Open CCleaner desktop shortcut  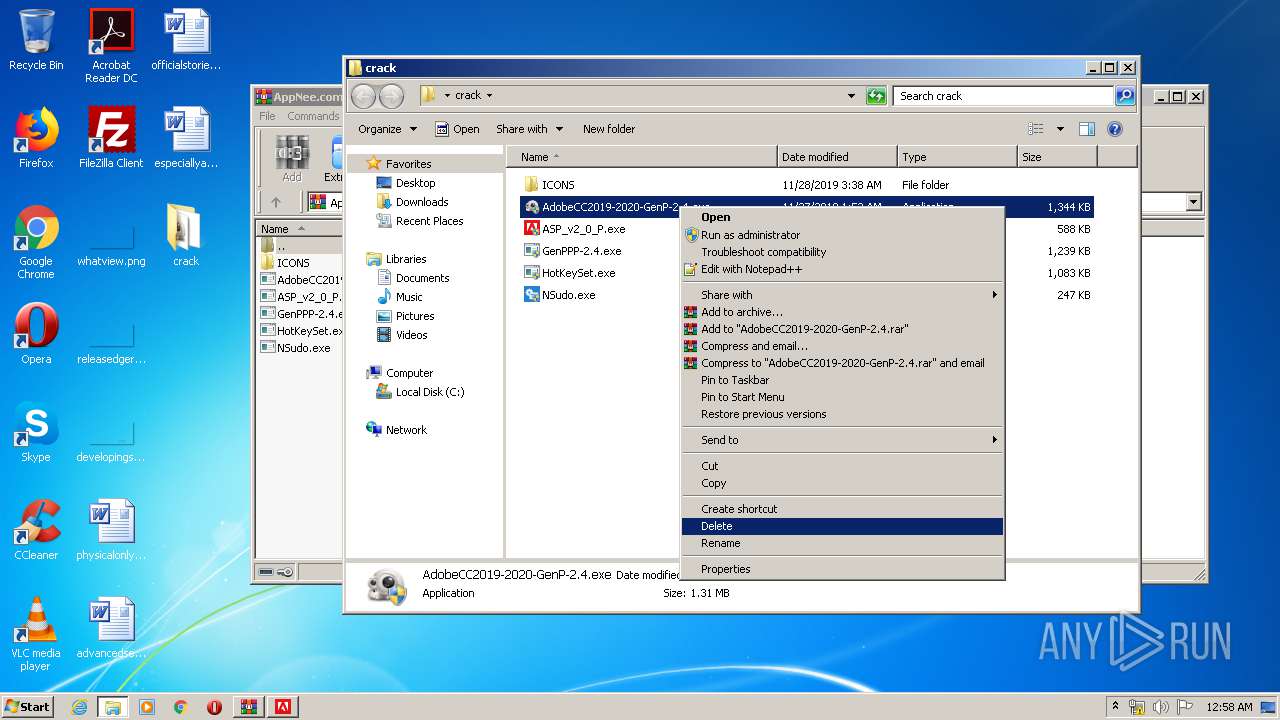(x=36, y=530)
